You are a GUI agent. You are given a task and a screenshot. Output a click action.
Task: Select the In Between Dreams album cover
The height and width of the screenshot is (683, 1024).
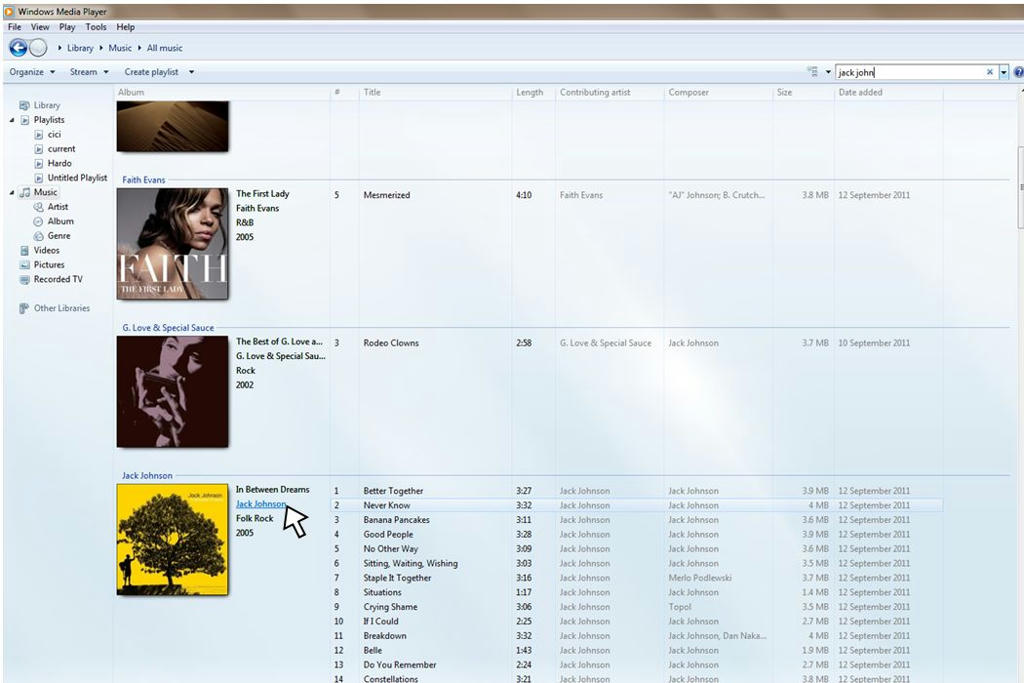(x=172, y=539)
